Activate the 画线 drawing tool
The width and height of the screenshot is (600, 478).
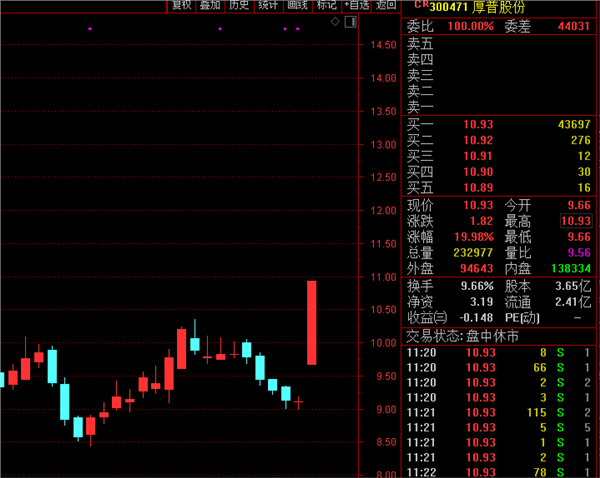(297, 6)
